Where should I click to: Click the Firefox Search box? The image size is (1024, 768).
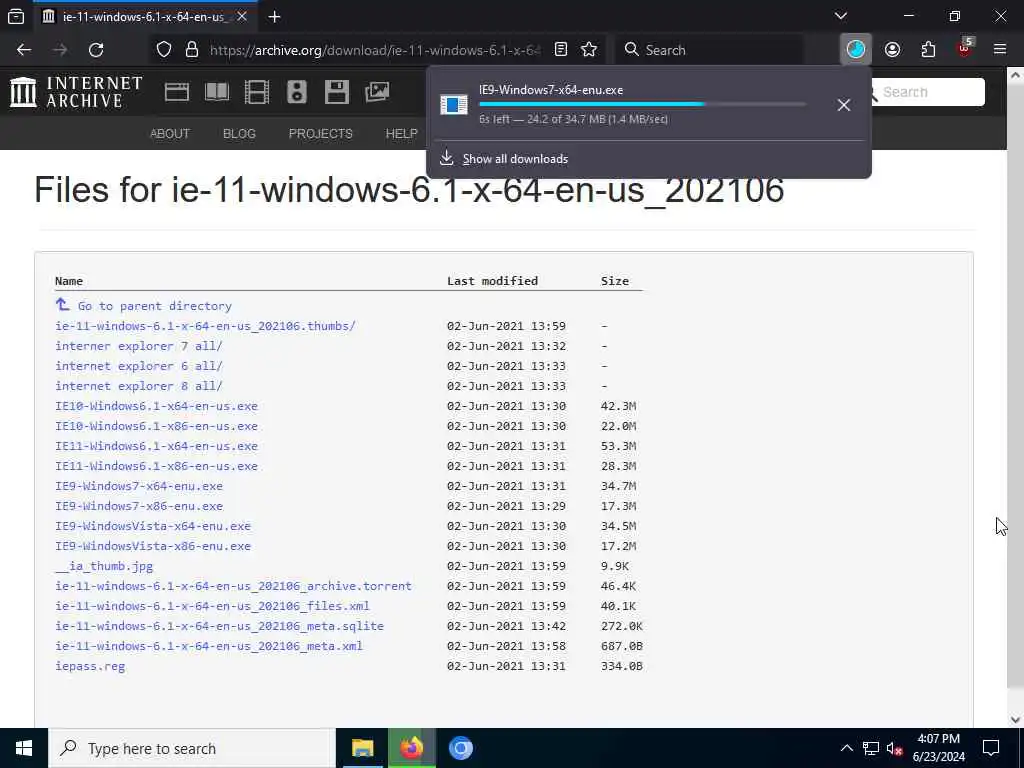(710, 50)
